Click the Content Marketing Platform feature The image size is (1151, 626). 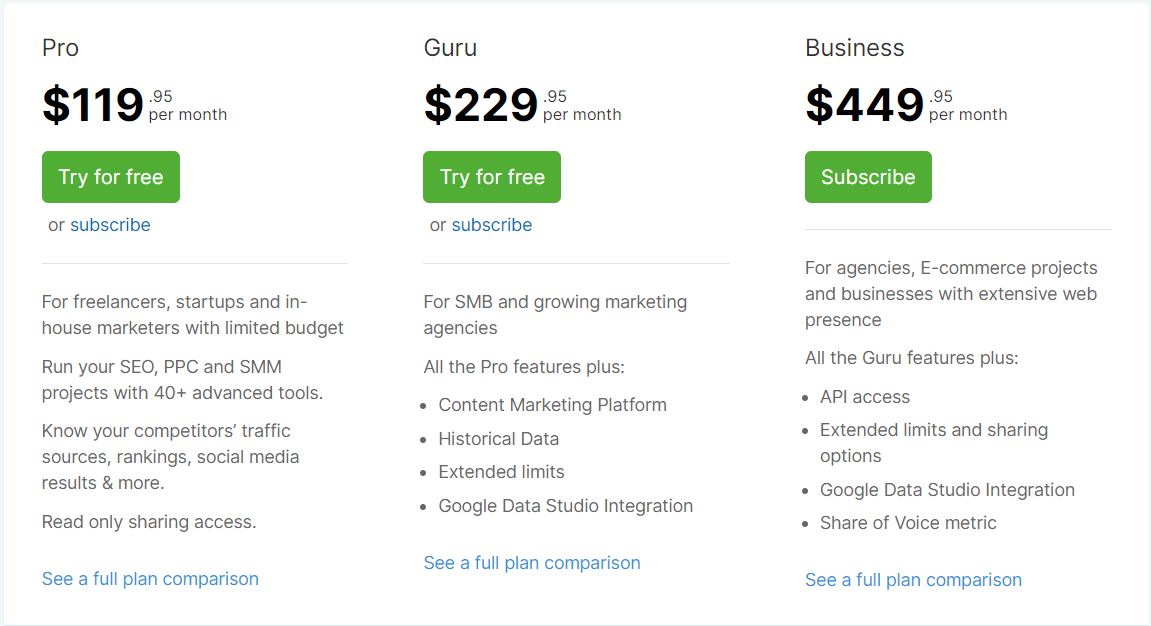click(x=552, y=405)
